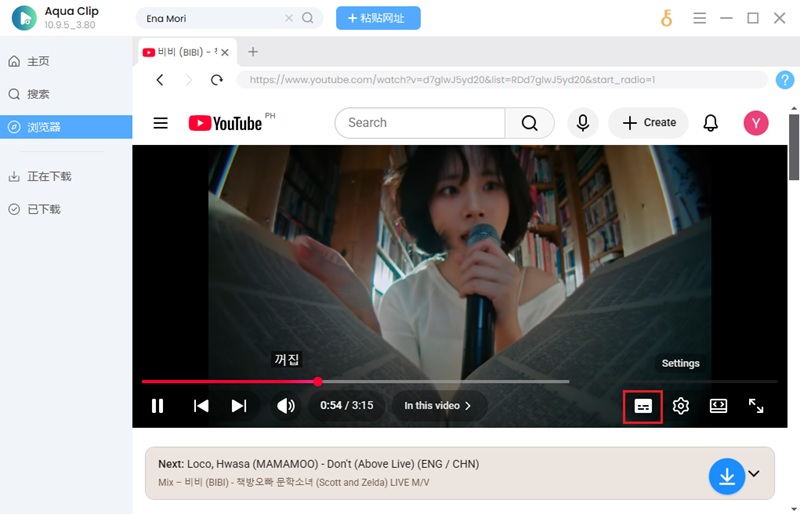Search with voice microphone button

coord(583,123)
